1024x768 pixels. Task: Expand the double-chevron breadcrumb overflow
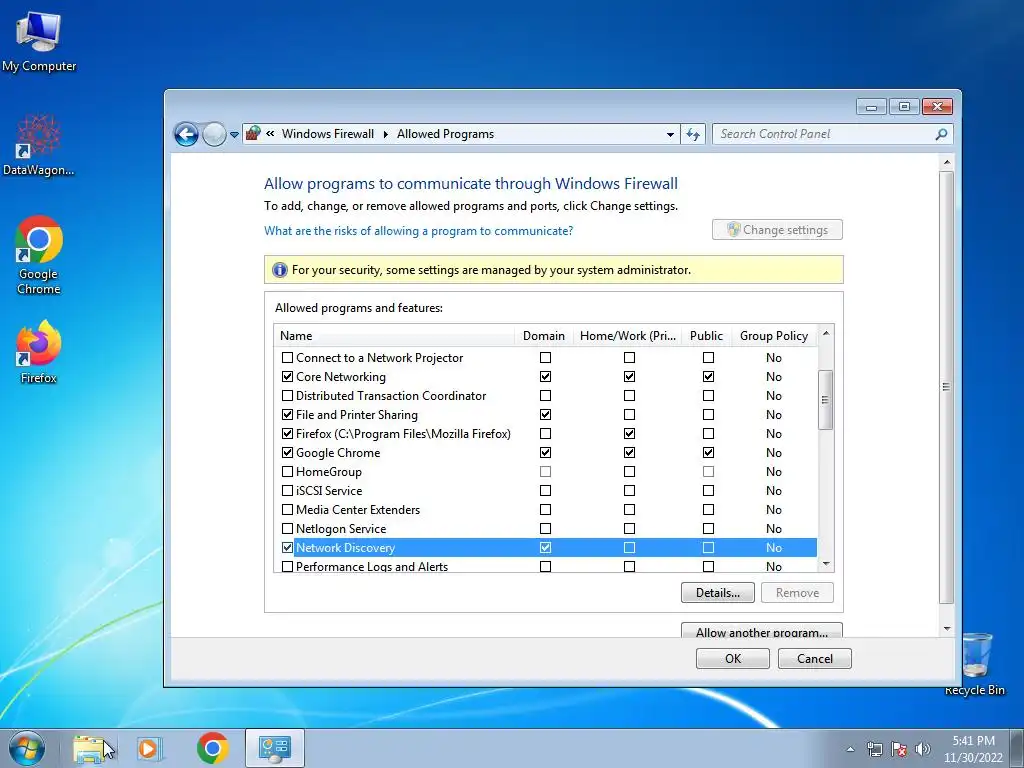[x=270, y=134]
